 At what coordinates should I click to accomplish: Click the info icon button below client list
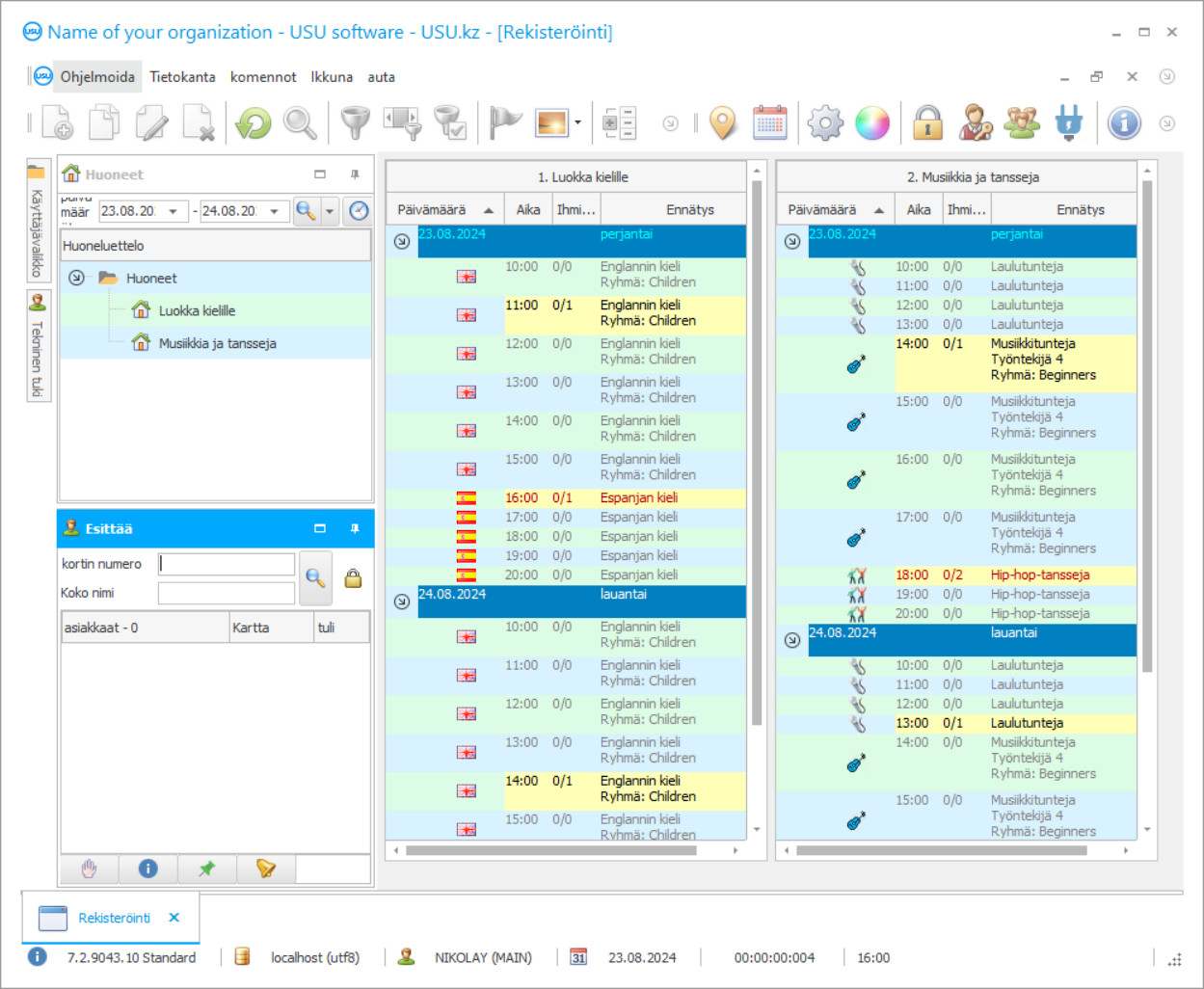[147, 869]
